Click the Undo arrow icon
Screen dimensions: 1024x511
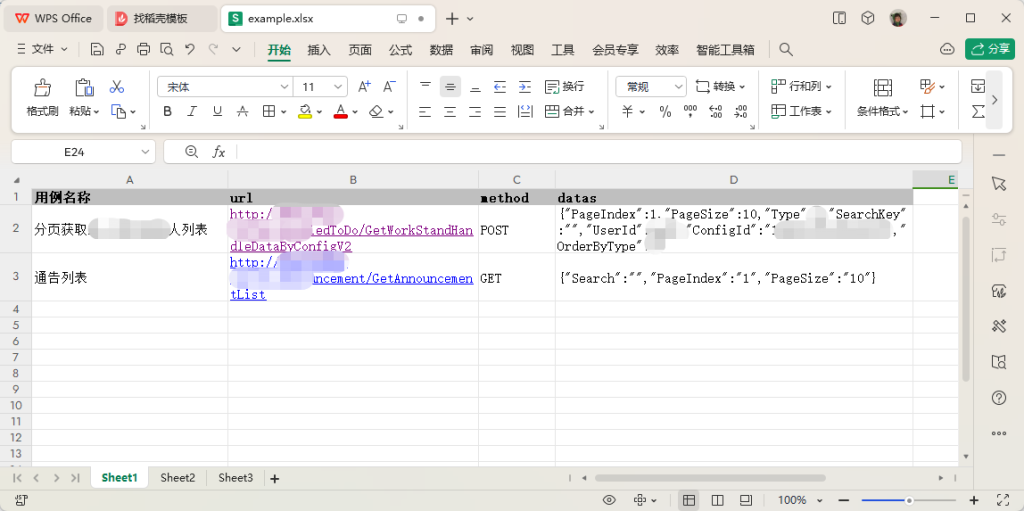(189, 49)
